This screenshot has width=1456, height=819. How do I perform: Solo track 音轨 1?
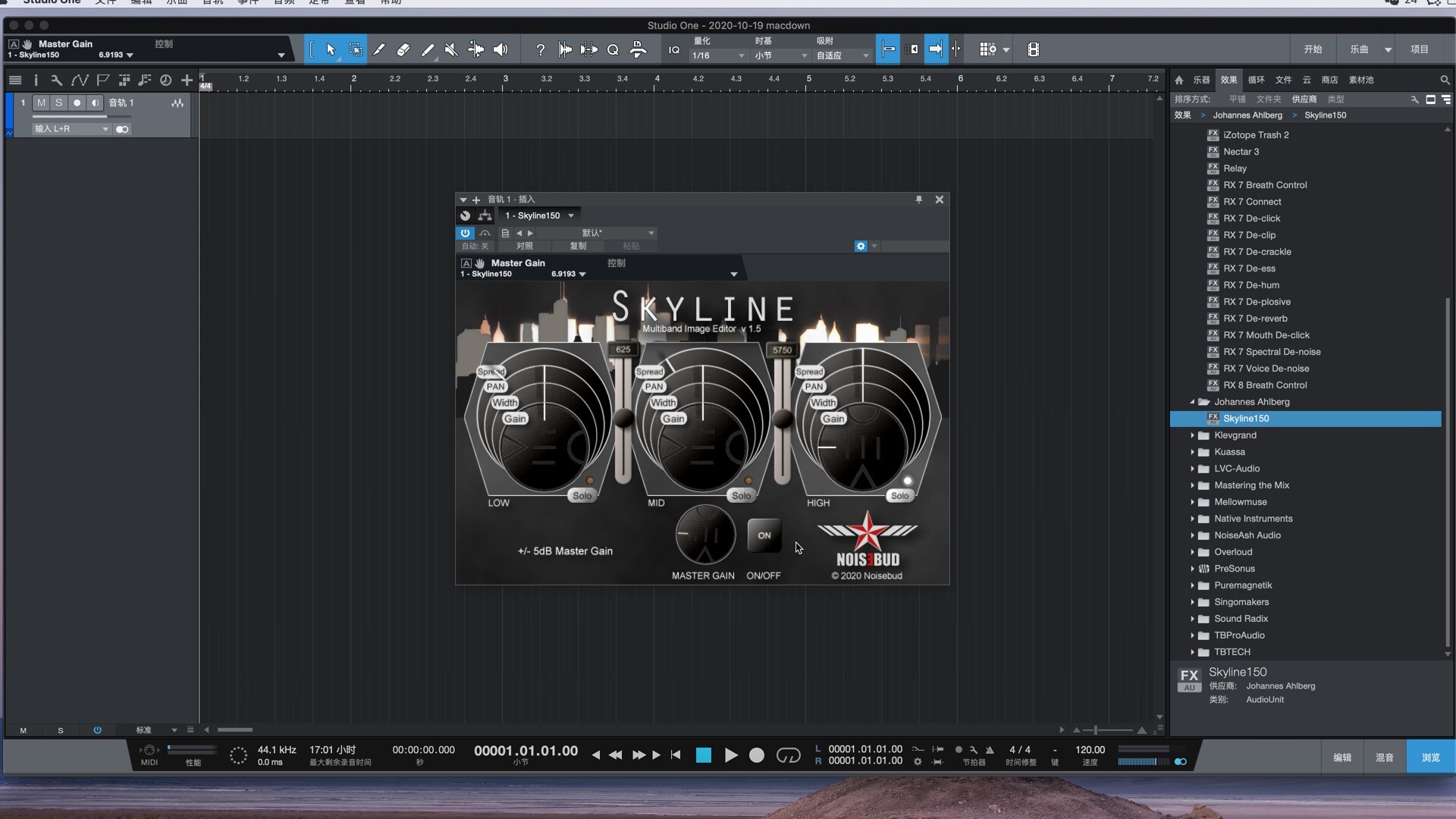[59, 102]
